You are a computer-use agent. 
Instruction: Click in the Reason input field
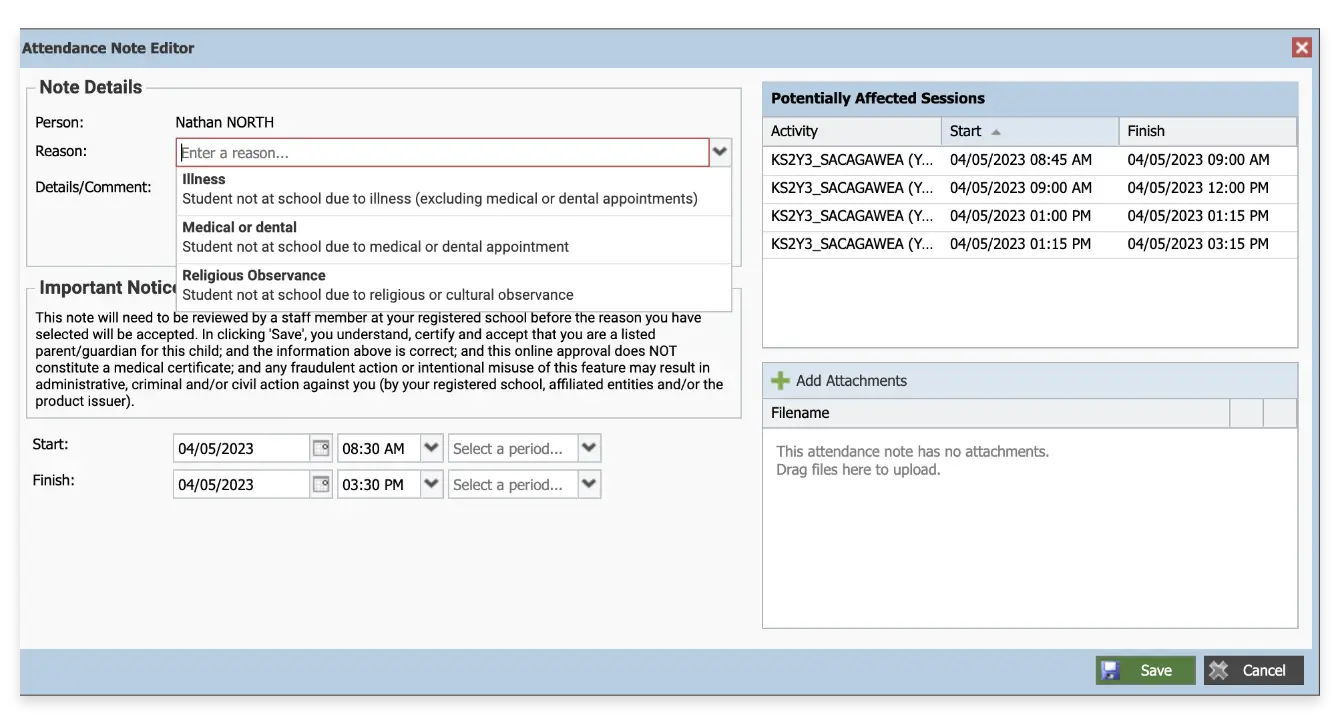click(442, 153)
